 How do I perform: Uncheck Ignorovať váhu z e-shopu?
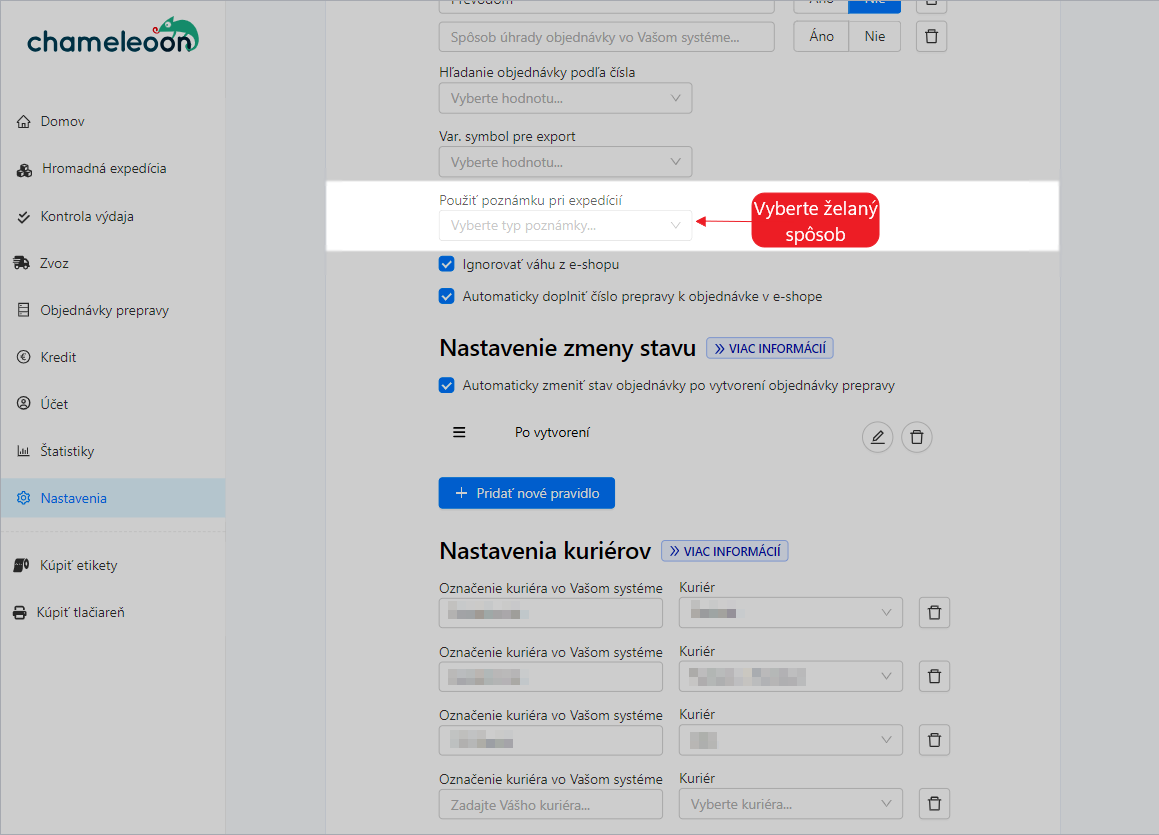(447, 265)
